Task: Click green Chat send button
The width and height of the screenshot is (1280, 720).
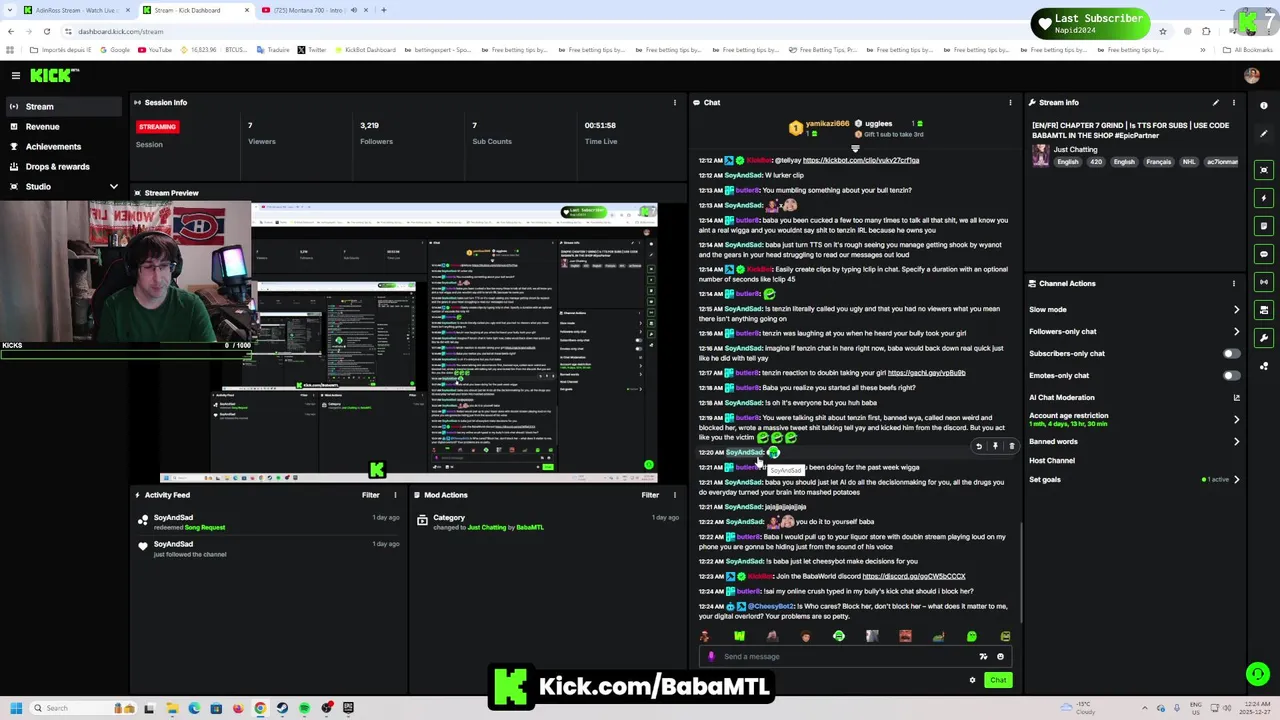Action: point(998,680)
